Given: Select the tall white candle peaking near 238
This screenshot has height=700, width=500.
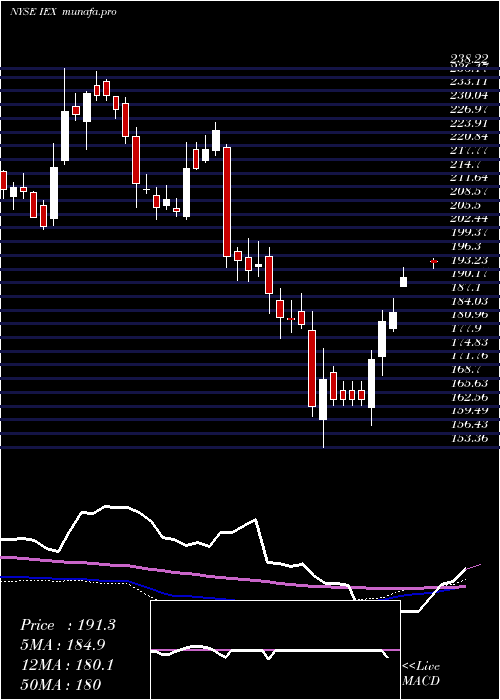Looking at the screenshot, I should [x=65, y=136].
